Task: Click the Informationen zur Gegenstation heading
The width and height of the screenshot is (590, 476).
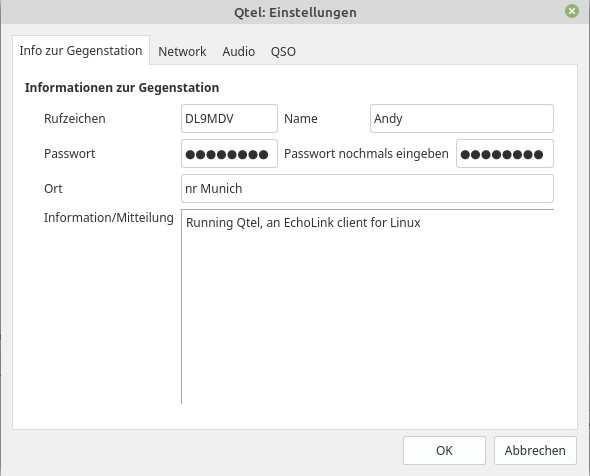Action: point(122,87)
